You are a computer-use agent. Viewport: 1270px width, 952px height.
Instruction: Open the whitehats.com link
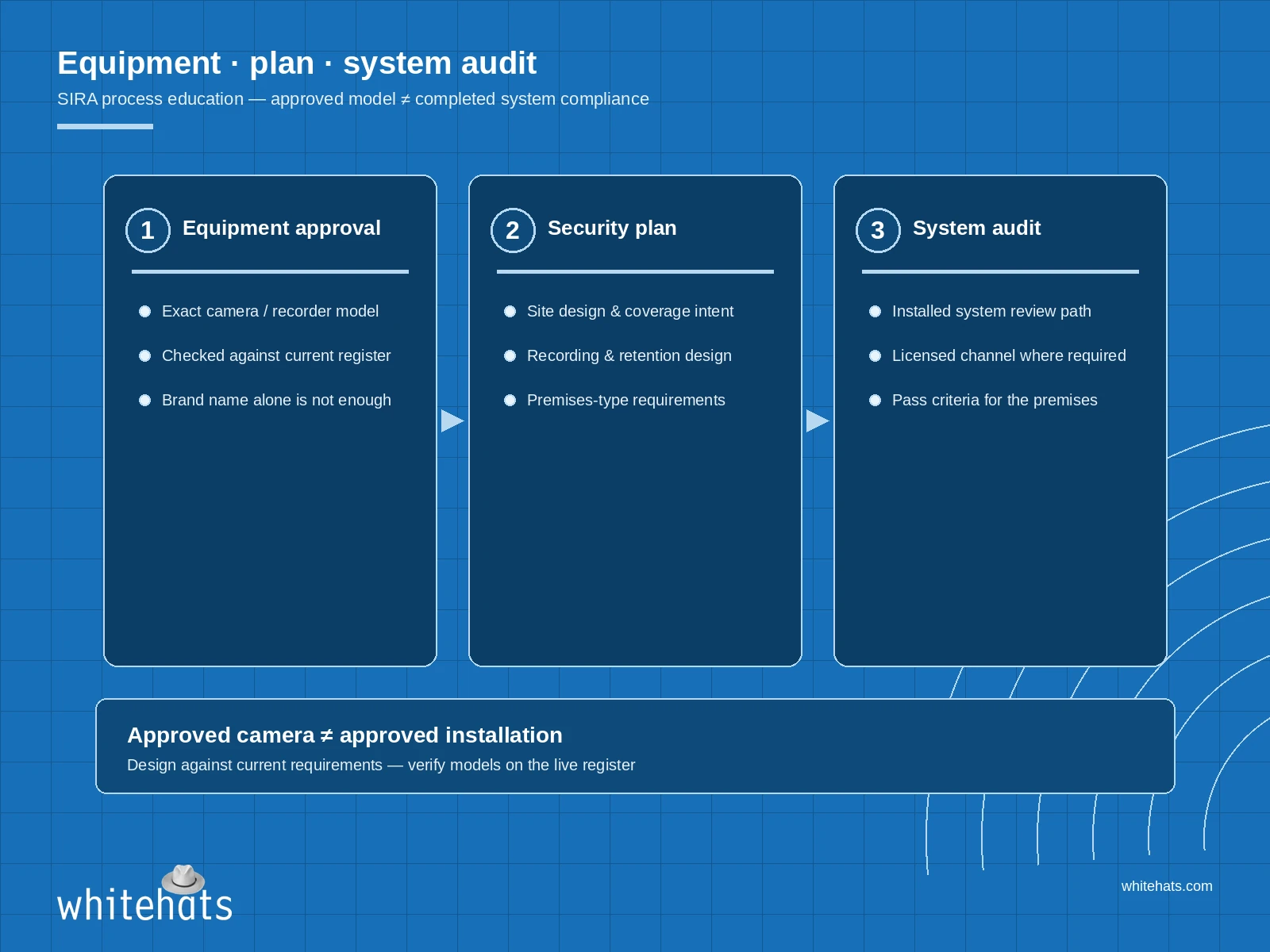[x=1167, y=886]
